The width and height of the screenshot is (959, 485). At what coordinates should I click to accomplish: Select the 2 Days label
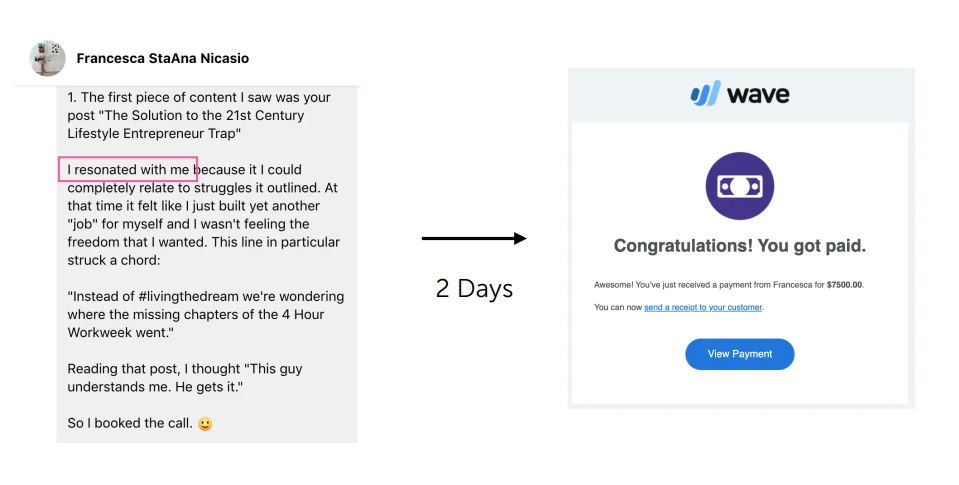click(x=474, y=288)
